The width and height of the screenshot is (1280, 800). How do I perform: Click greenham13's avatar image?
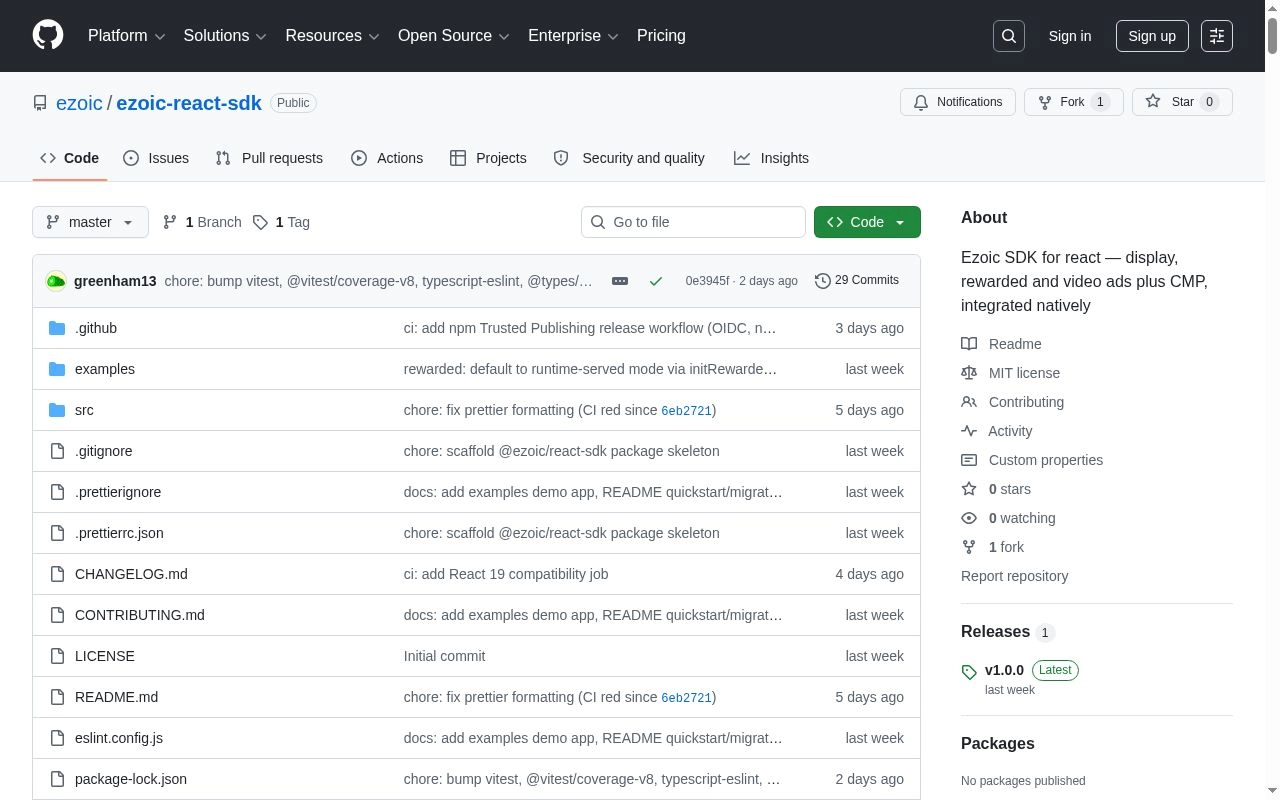pyautogui.click(x=56, y=281)
